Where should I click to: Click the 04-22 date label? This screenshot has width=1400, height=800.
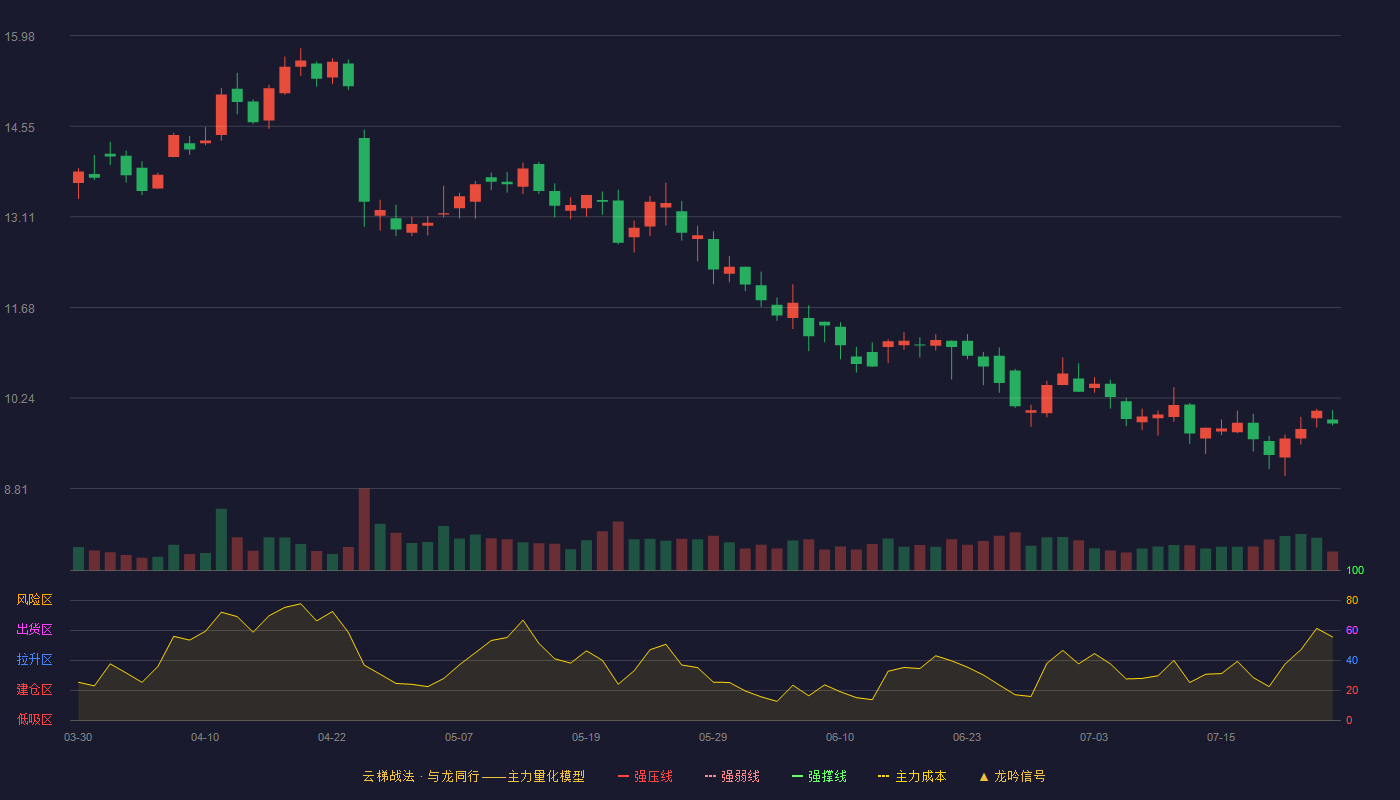tap(332, 737)
